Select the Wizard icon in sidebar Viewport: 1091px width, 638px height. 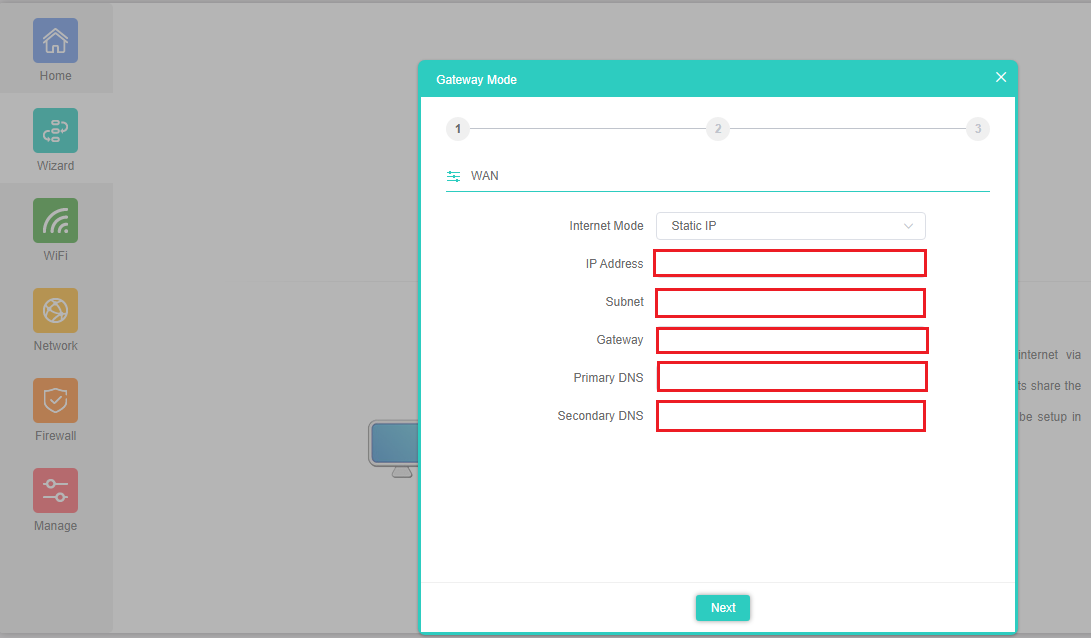pos(55,131)
